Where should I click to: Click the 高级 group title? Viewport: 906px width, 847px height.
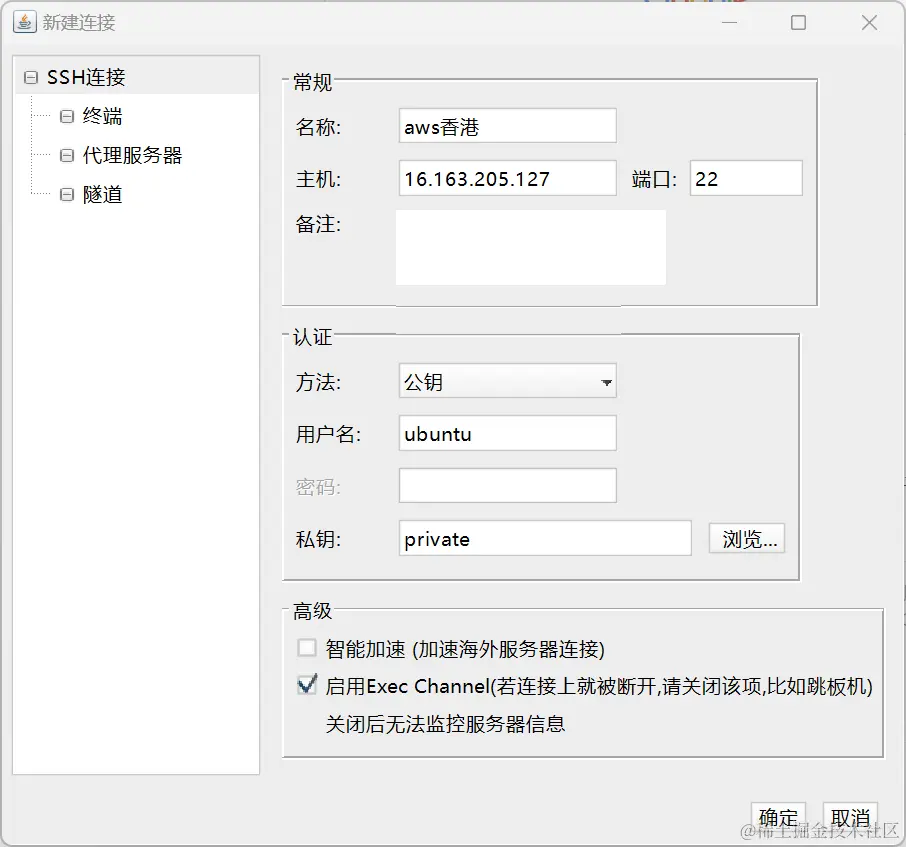point(312,611)
